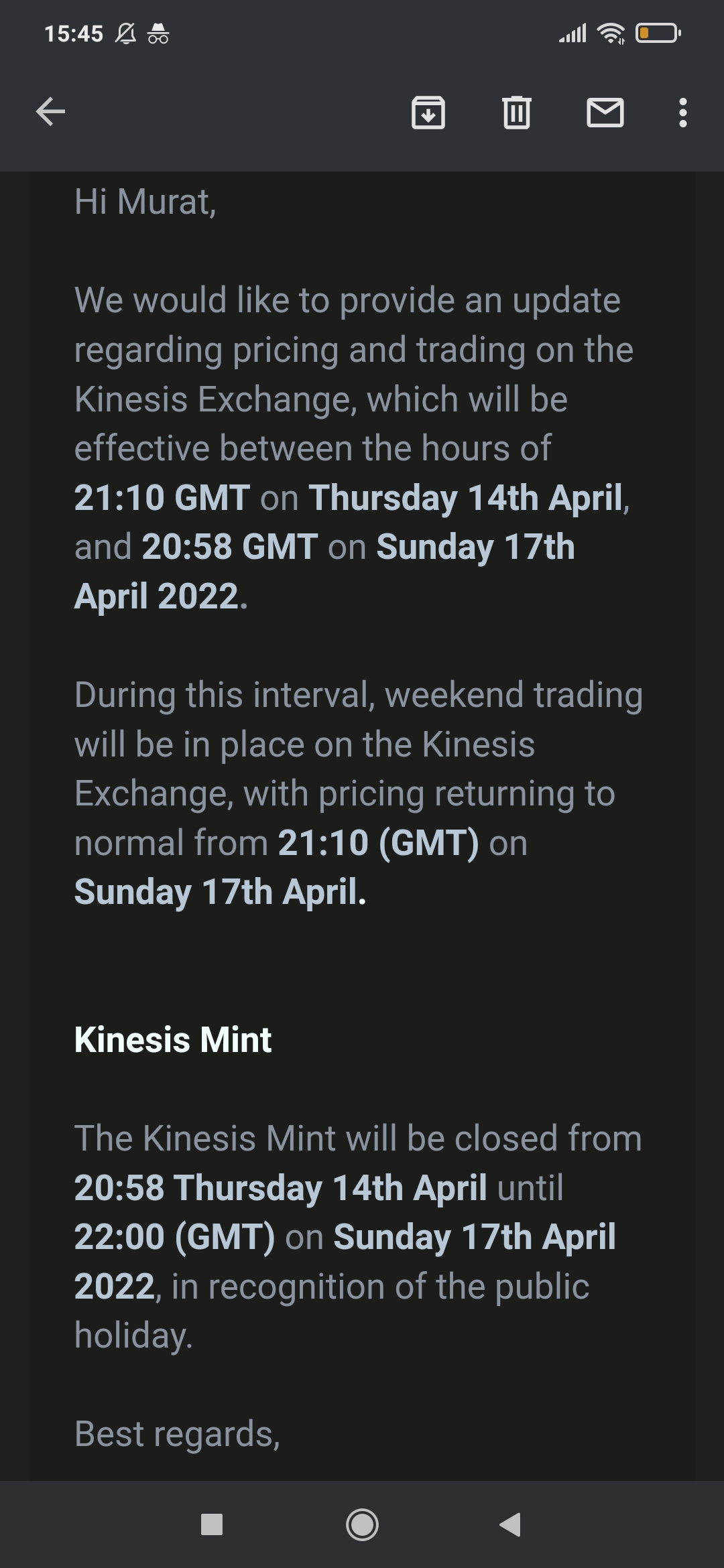Tap the incognito icon in the status bar
Screen dimensions: 724x1568
pos(158,33)
